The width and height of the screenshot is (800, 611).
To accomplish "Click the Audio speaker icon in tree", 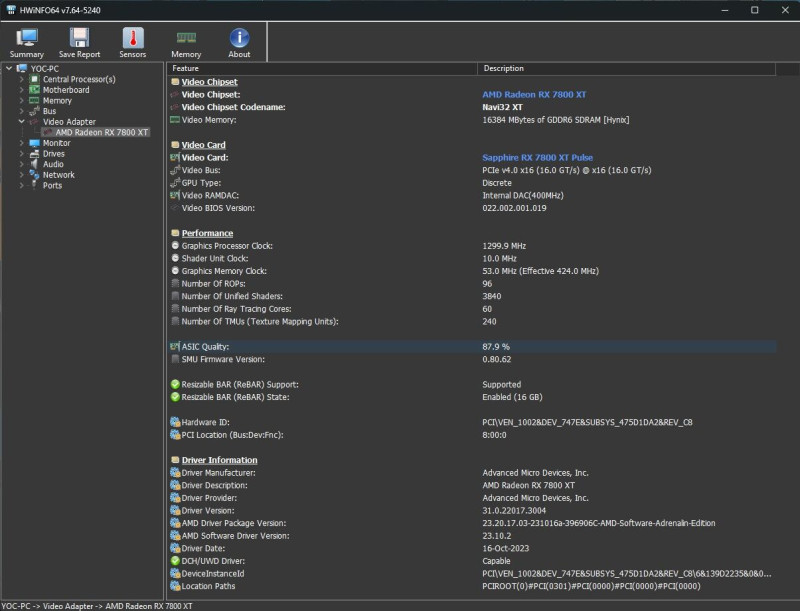I will click(x=34, y=164).
